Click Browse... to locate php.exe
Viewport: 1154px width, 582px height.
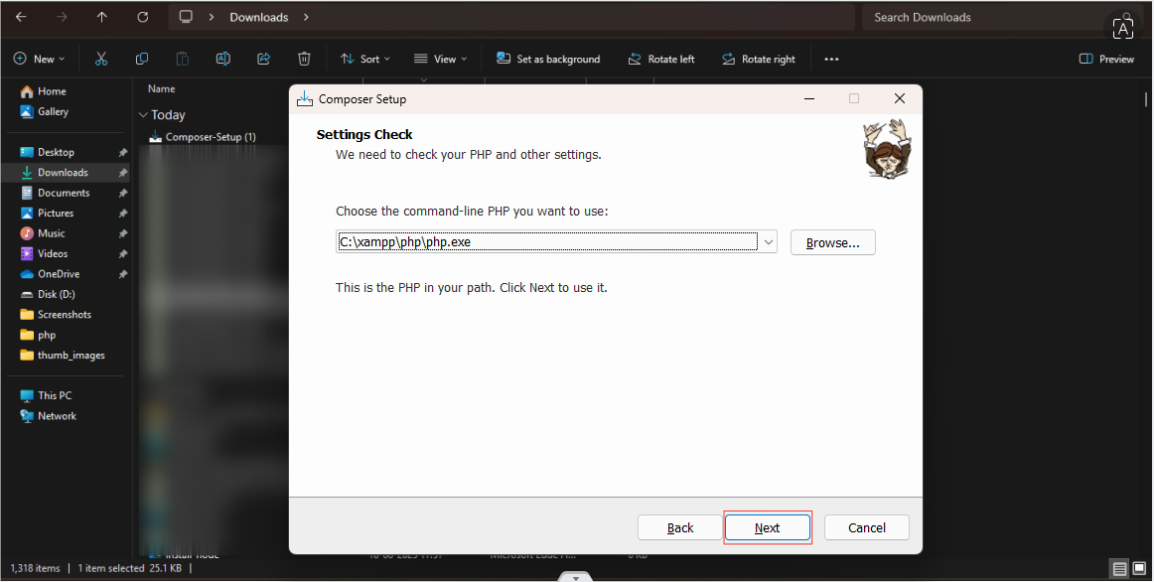tap(833, 243)
